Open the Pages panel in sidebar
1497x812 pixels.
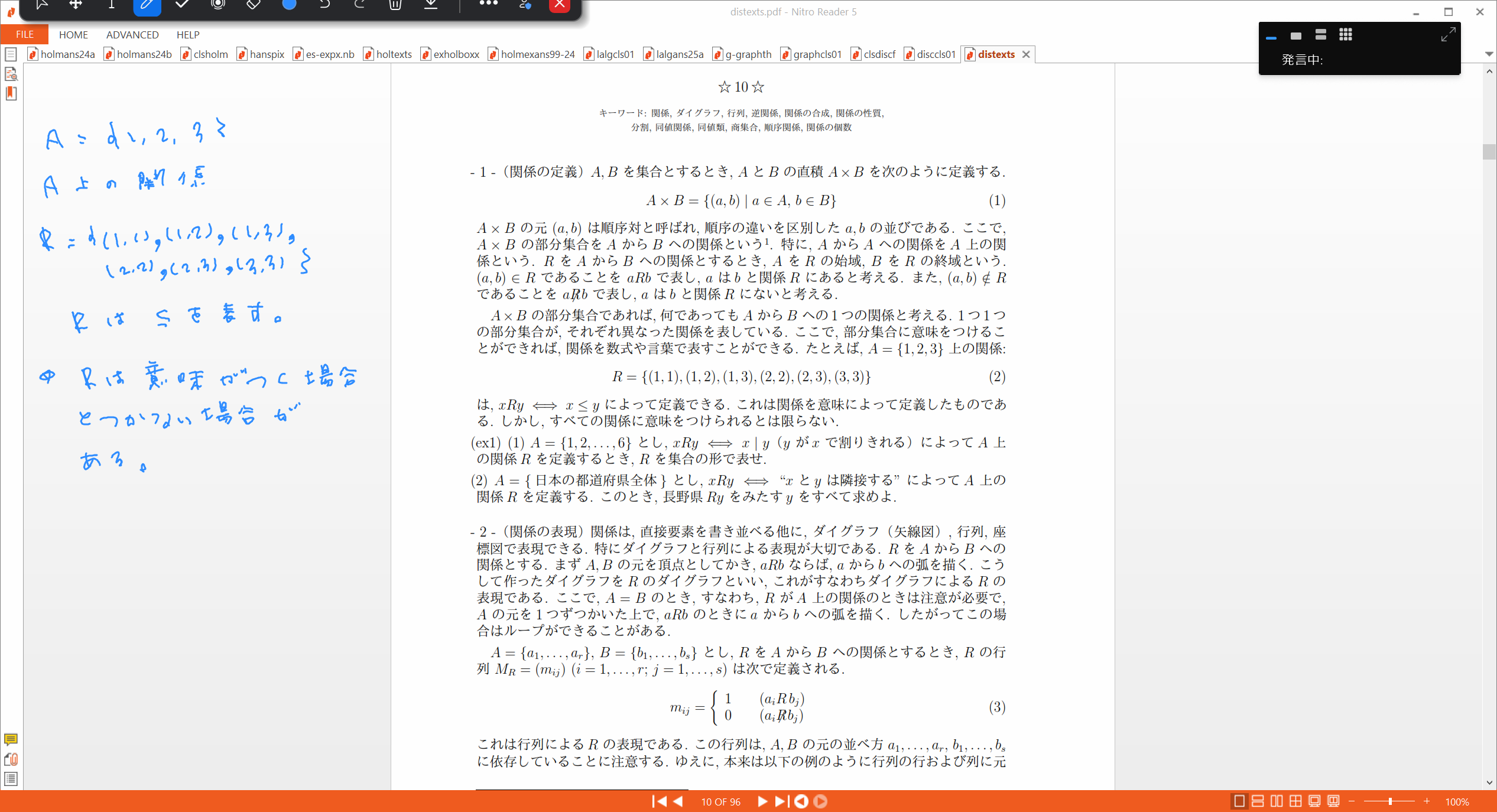[11, 55]
